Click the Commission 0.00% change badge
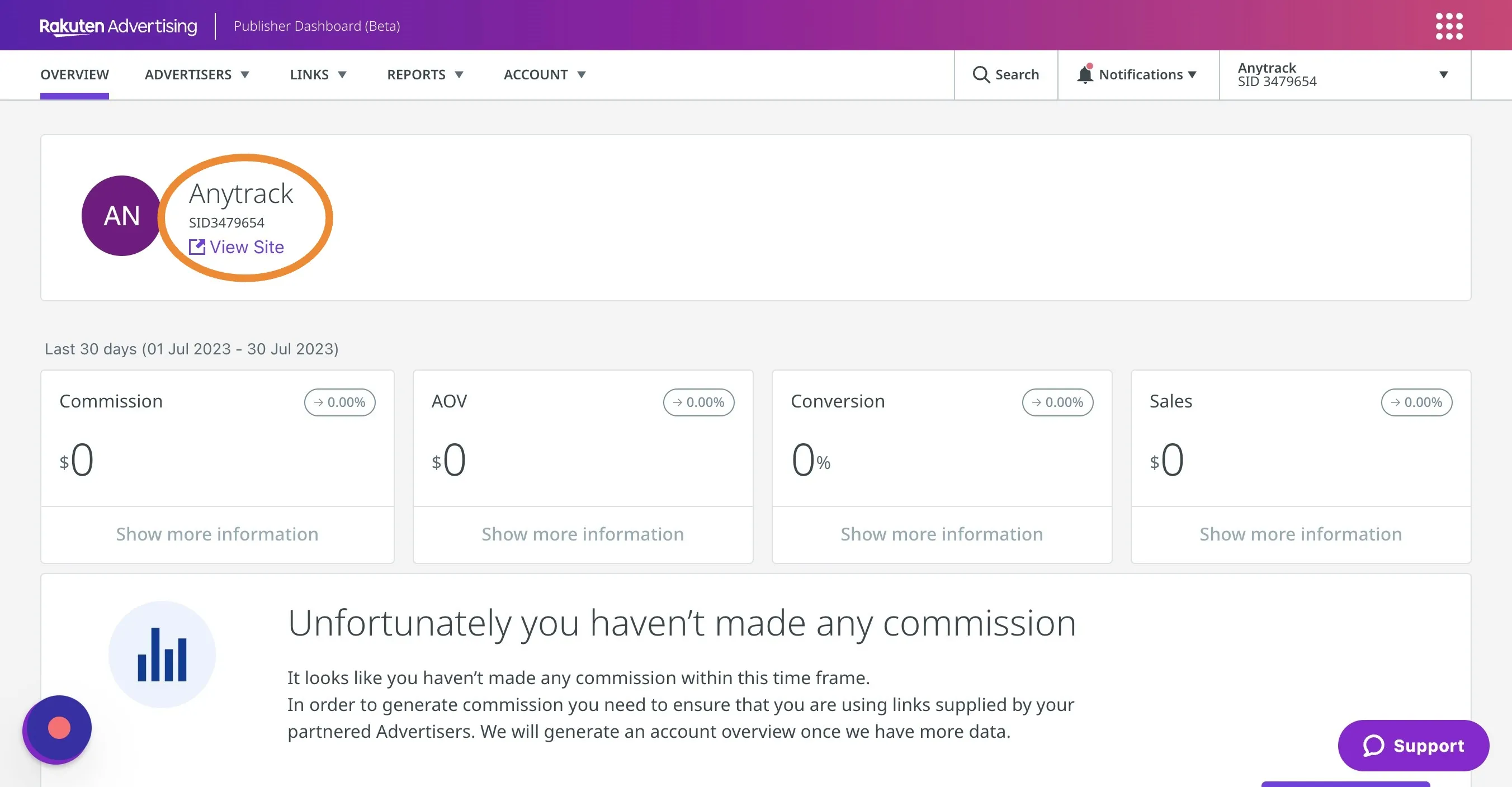The width and height of the screenshot is (1512, 787). 340,402
